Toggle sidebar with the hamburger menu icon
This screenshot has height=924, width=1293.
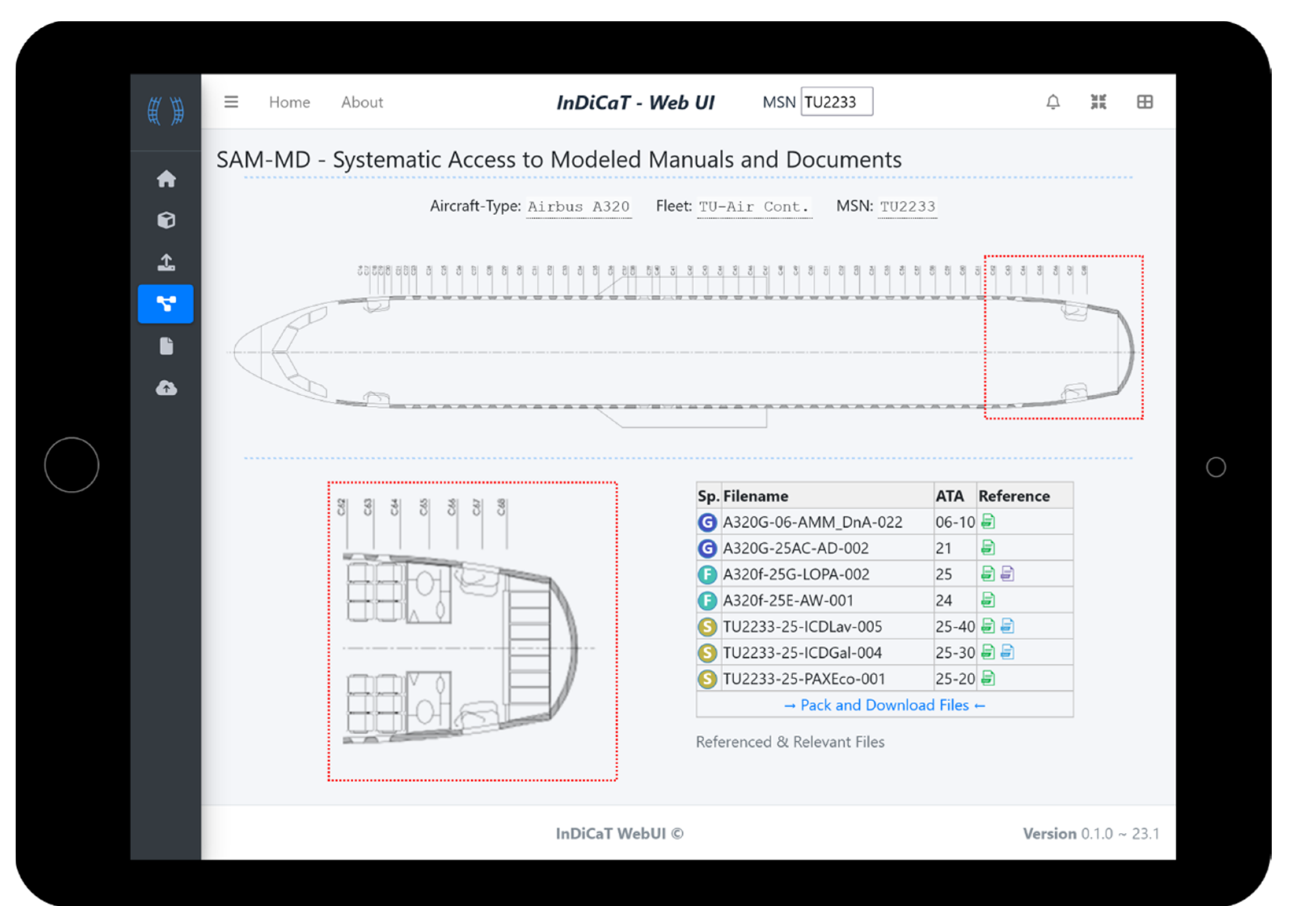coord(231,102)
